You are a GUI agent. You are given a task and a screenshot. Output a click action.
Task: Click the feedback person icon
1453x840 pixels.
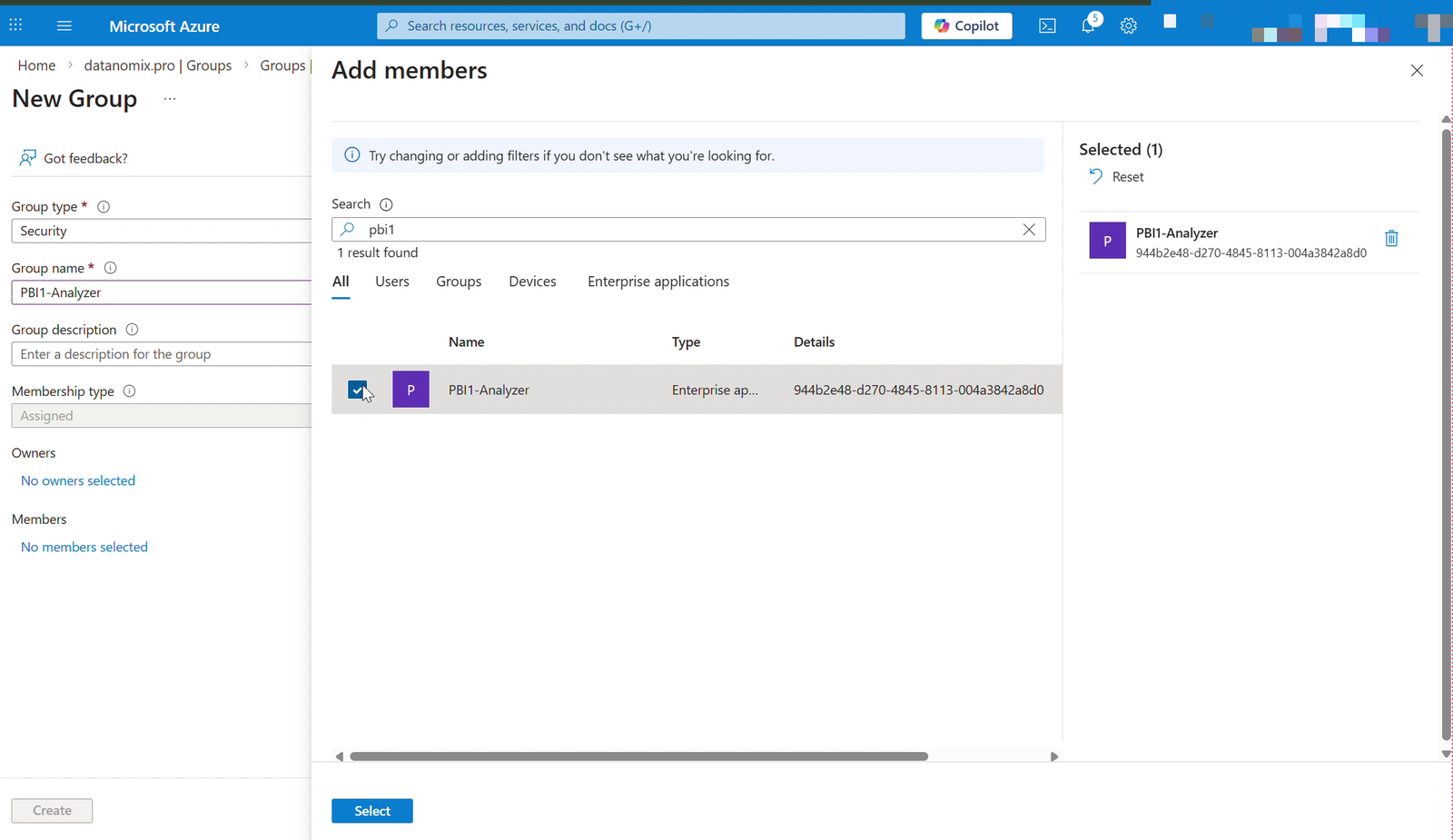(28, 158)
